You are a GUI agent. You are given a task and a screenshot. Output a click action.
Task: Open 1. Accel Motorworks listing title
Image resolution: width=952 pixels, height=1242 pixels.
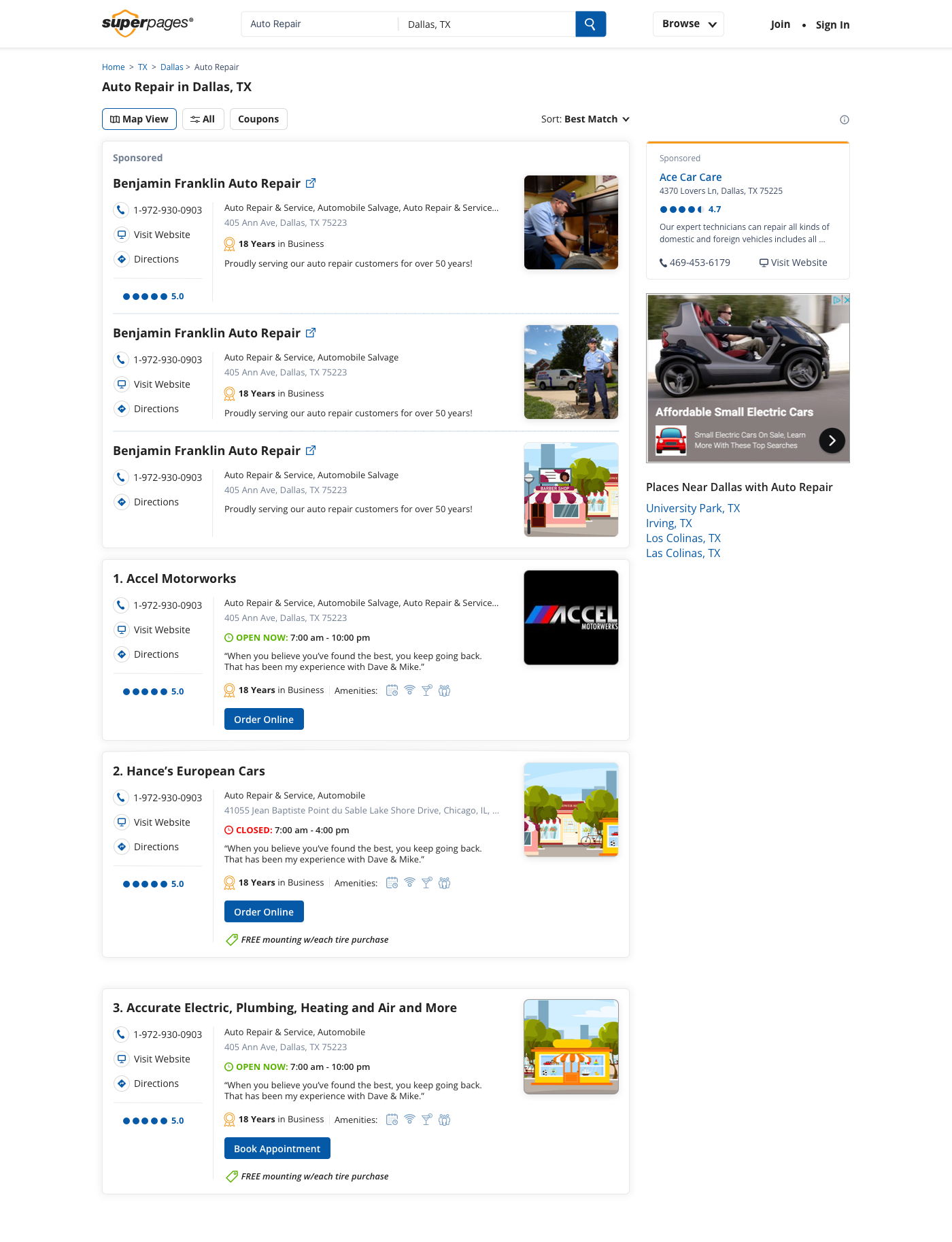tap(175, 578)
